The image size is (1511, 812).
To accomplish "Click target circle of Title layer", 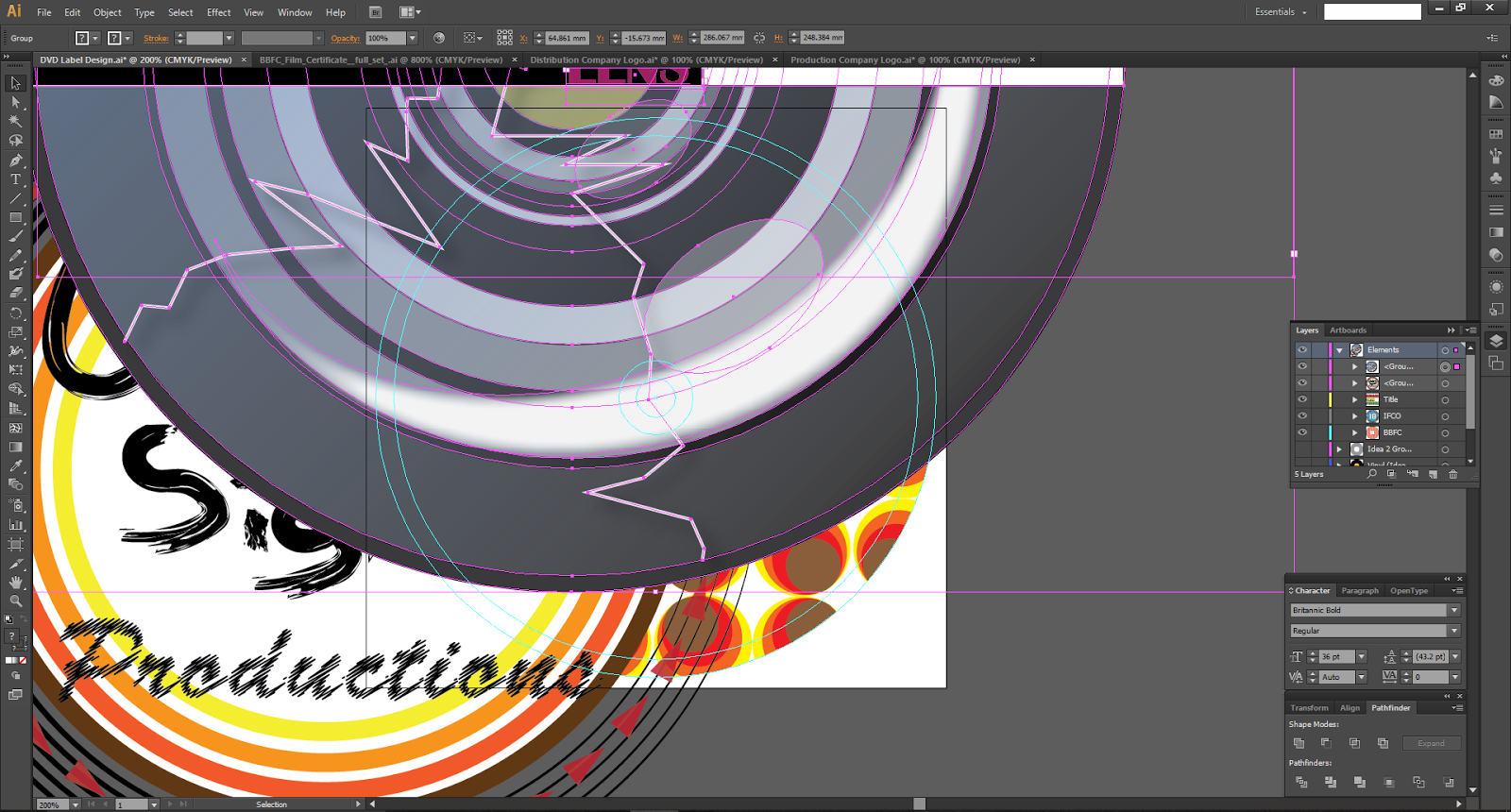I will 1445,400.
